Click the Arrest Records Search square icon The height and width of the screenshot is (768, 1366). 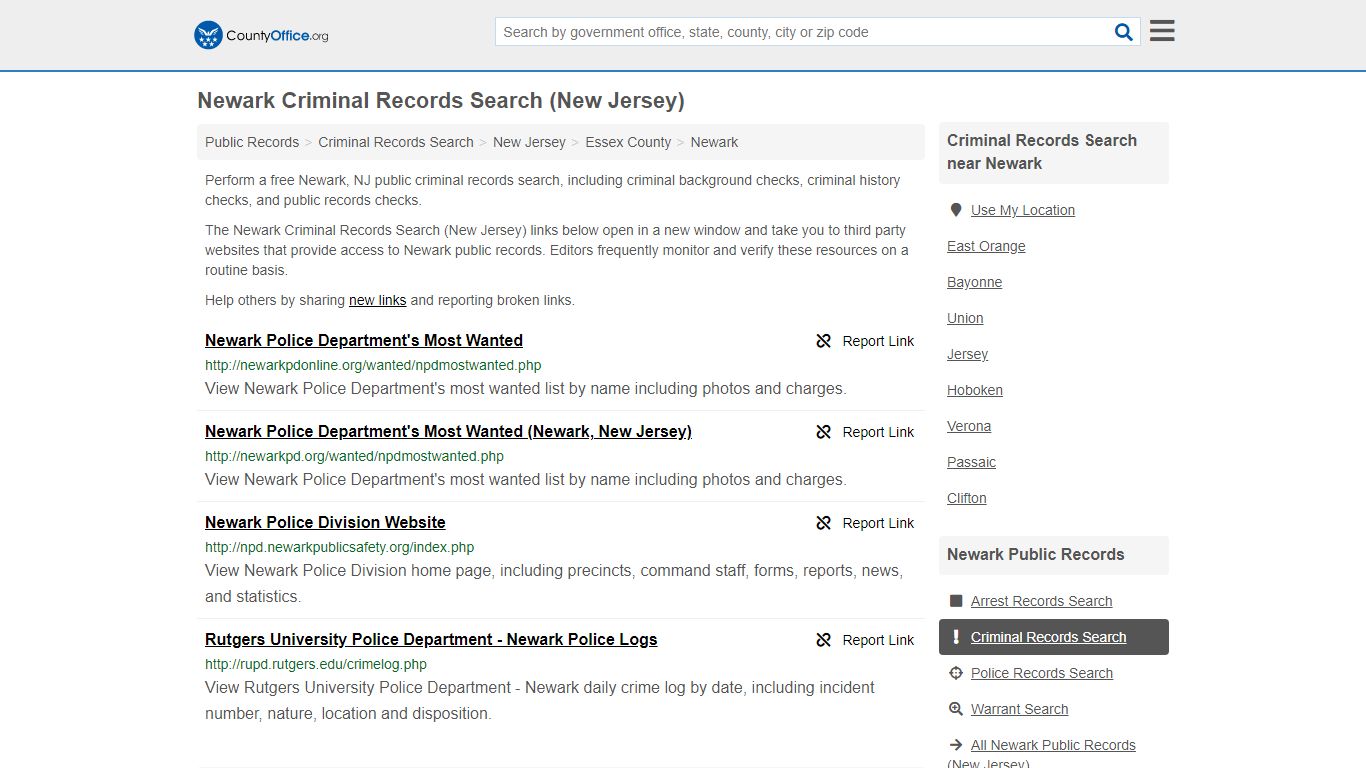pos(955,601)
